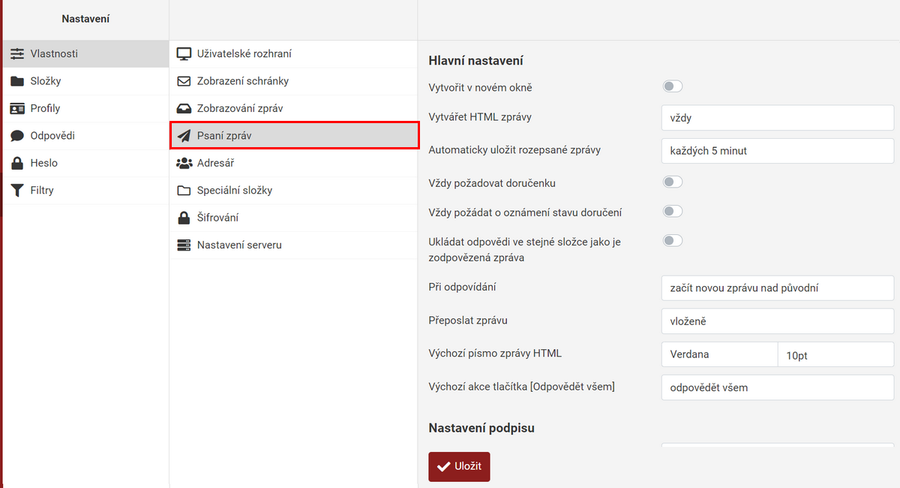Expand the Přeposlat zprávu dropdown
The image size is (900, 488).
pos(777,322)
